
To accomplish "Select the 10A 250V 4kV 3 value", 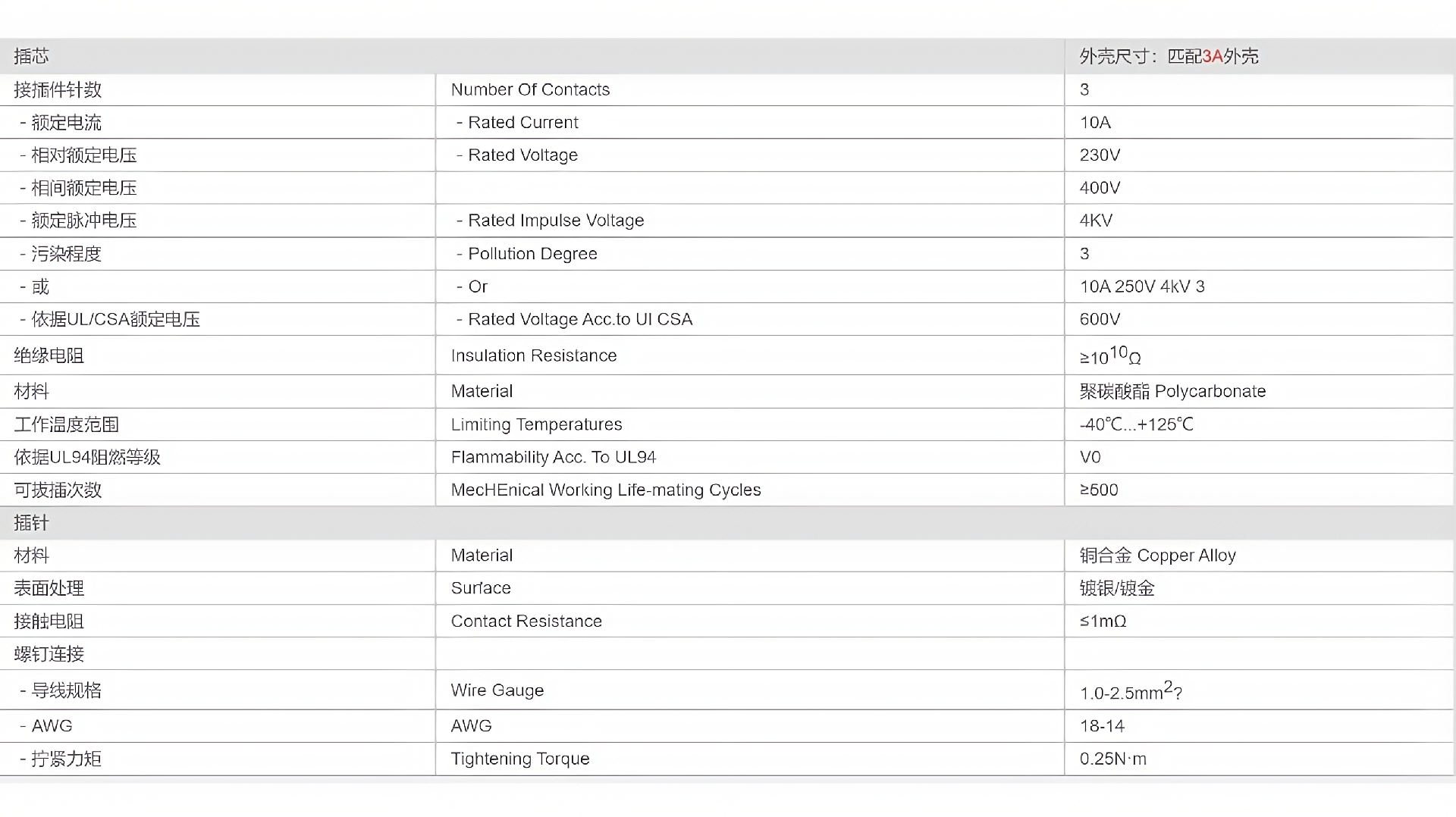I will coord(1142,286).
